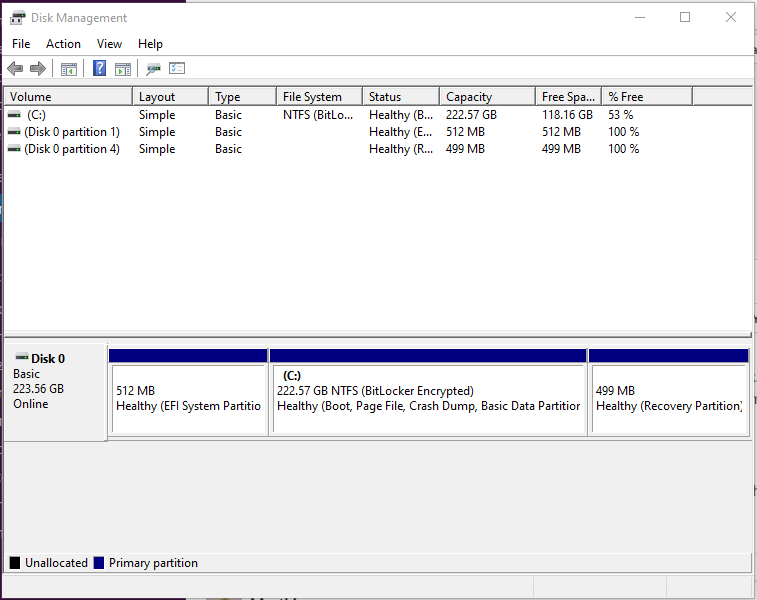This screenshot has width=757, height=600.
Task: Click the black Unallocated legend swatch
Action: (x=15, y=563)
